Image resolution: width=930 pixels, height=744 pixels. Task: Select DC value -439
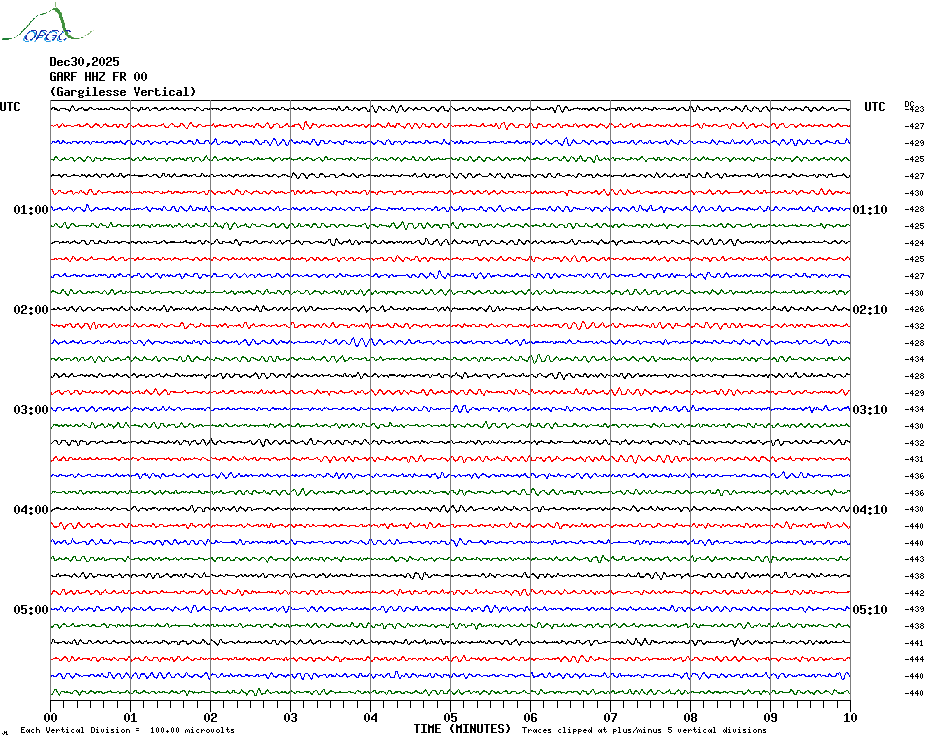(x=915, y=609)
